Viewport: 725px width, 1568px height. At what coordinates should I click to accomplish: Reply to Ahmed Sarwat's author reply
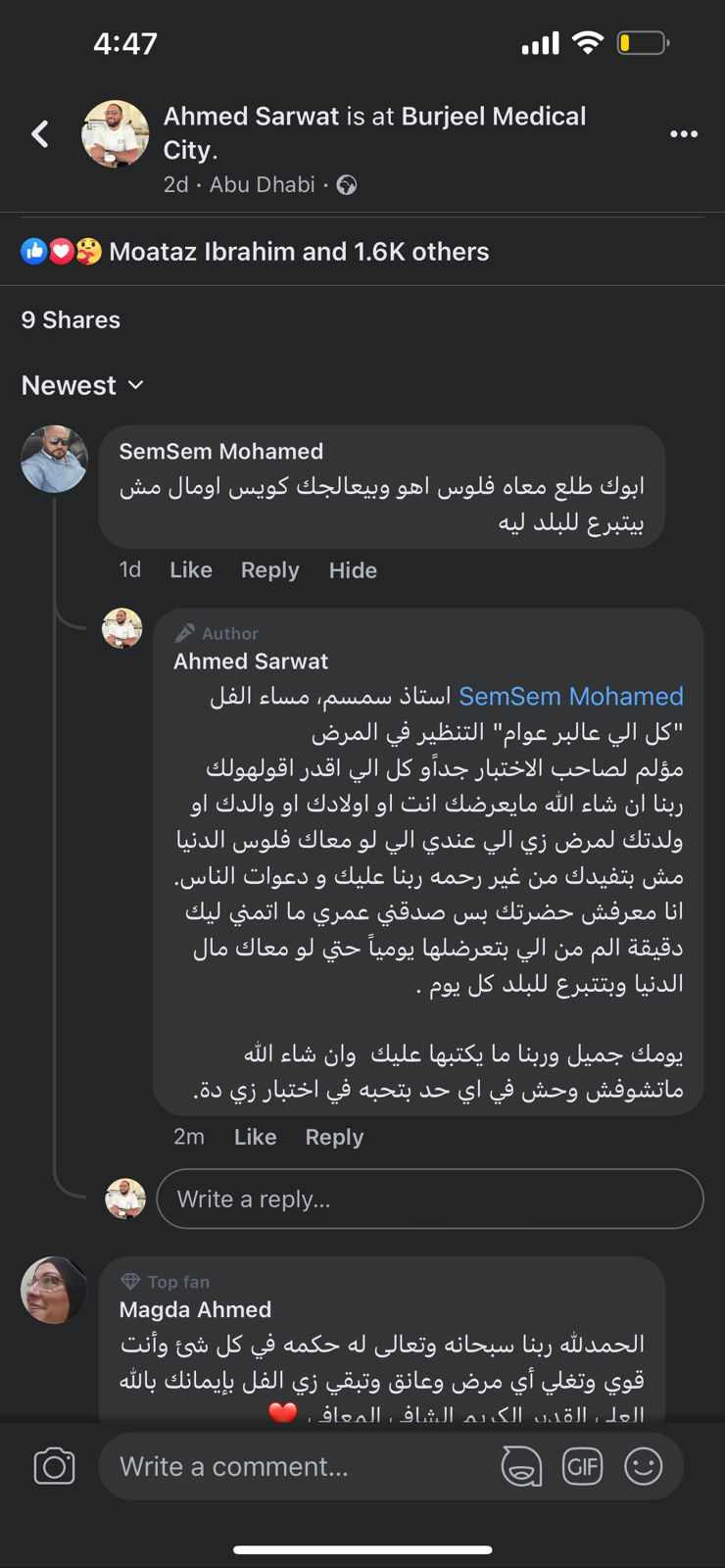pos(334,1137)
